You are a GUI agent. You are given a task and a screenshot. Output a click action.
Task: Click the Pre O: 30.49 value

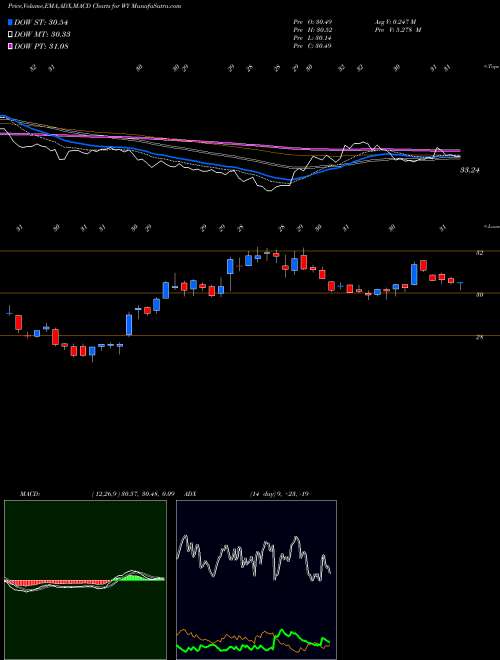[312, 21]
